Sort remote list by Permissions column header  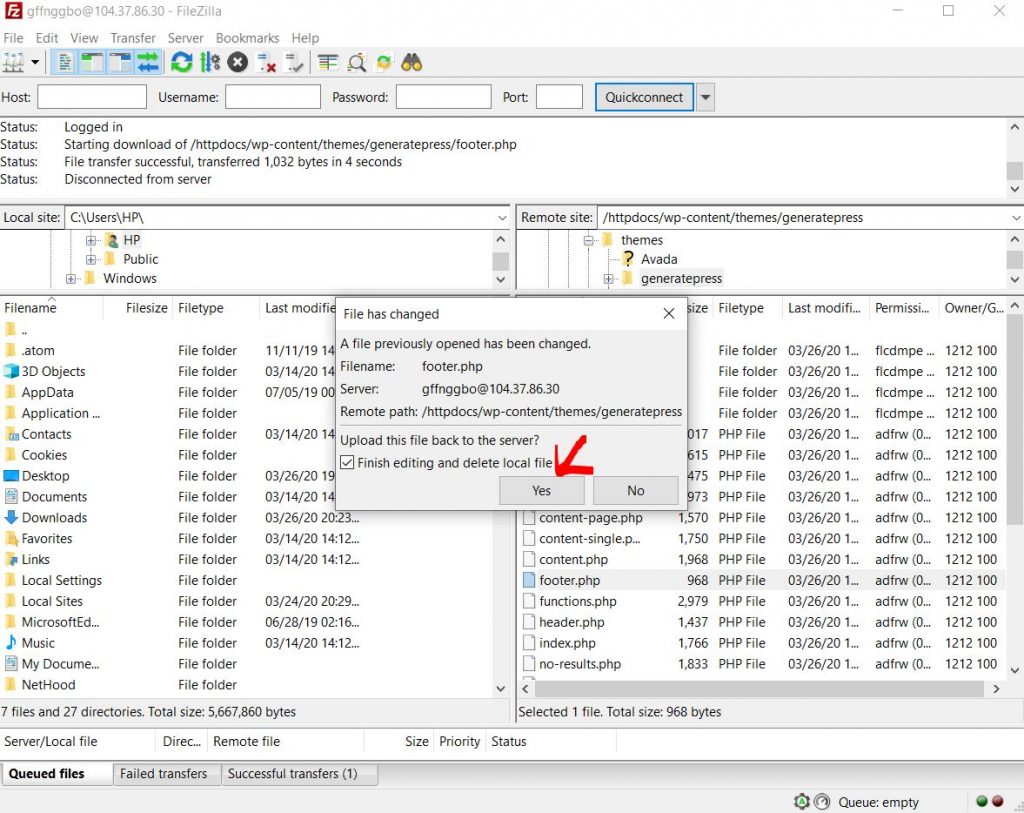(x=903, y=308)
